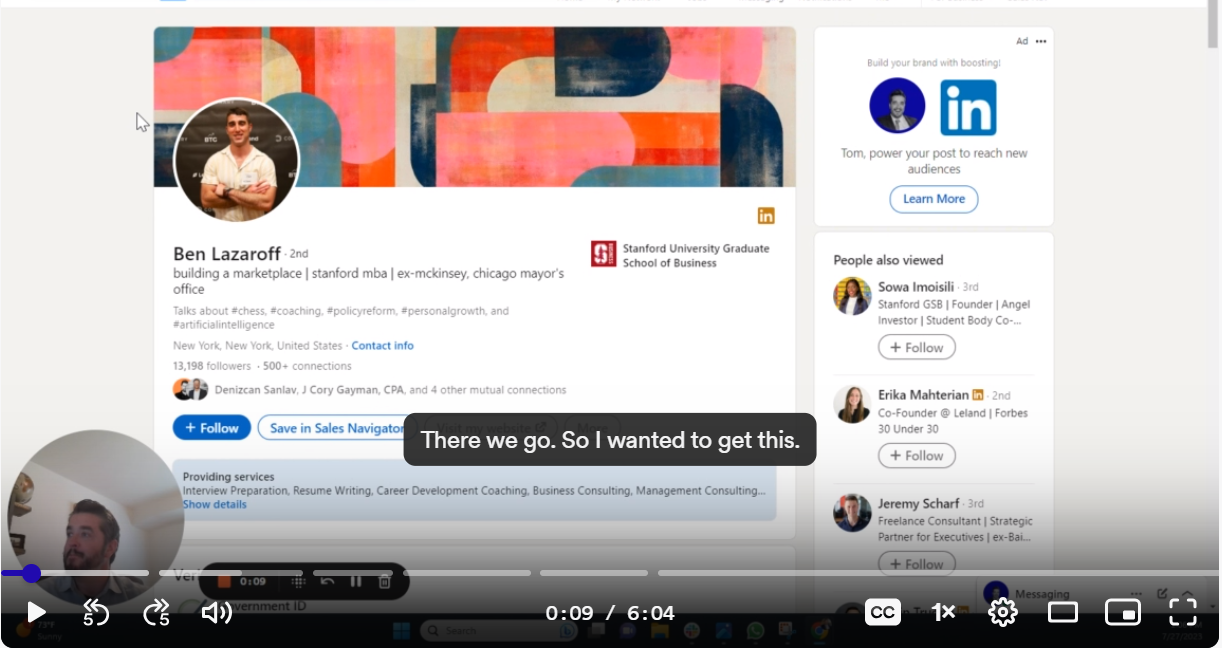This screenshot has height=648, width=1222.
Task: Click the presenter webcam bubble
Action: (94, 518)
